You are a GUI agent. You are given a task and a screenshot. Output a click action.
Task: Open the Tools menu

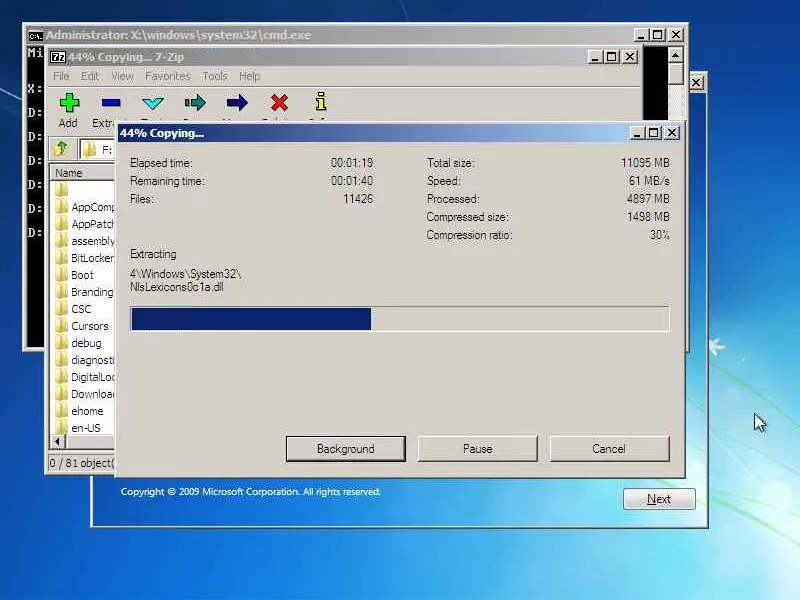click(215, 76)
